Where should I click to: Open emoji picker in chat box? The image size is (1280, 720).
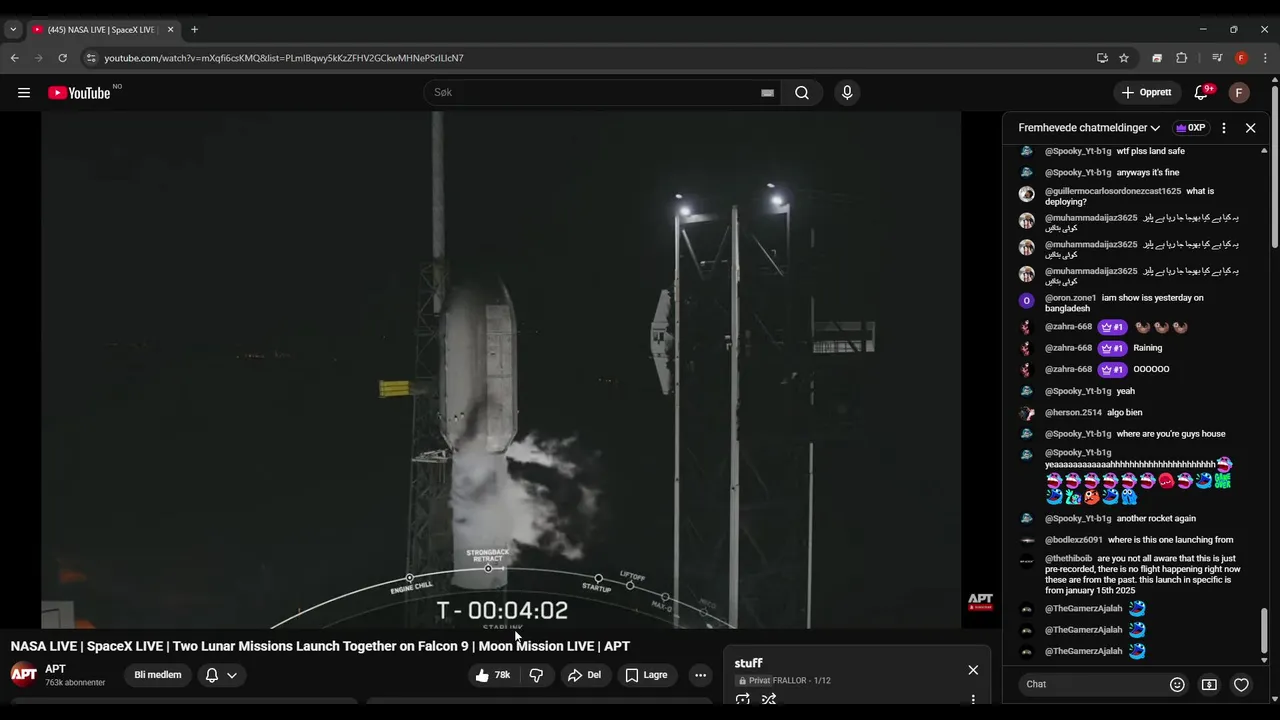[x=1177, y=684]
